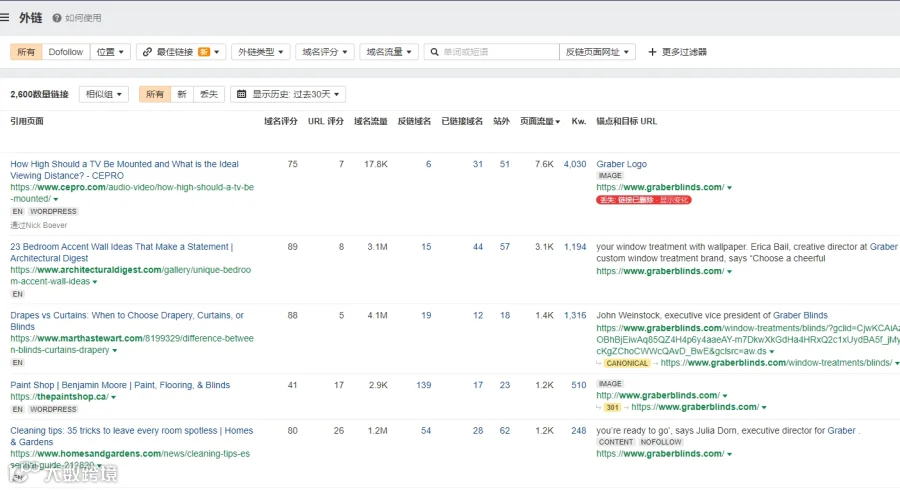Click the search magnifier icon
This screenshot has height=490, width=900.
[435, 52]
